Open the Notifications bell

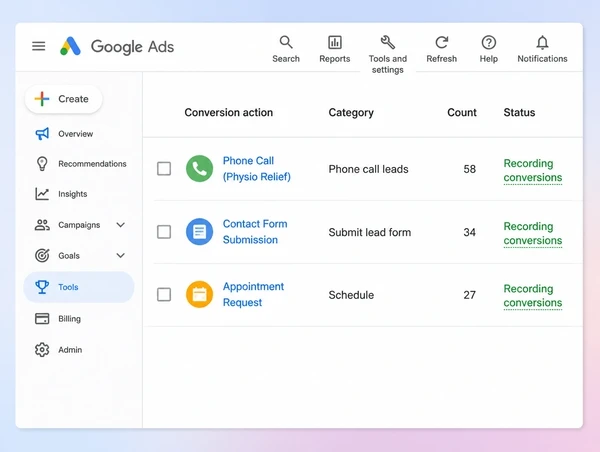point(542,42)
